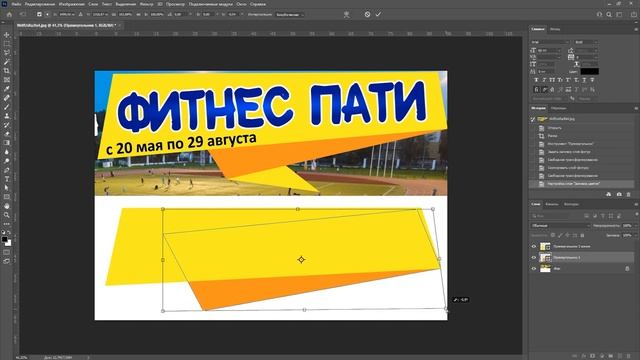This screenshot has width=640, height=360.
Task: Switch warp mode toggle in options bar
Action: tap(347, 14)
